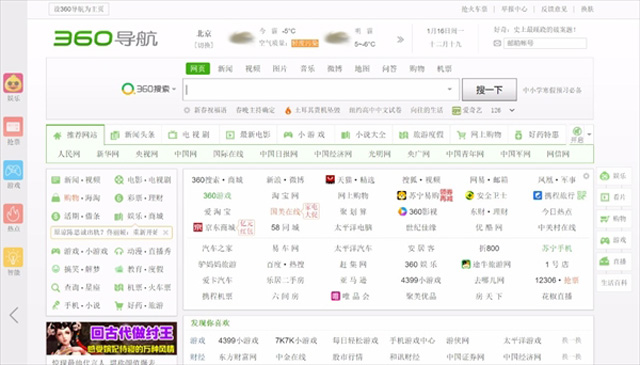The width and height of the screenshot is (640, 365).
Task: Open the 热点 flame icon in left sidebar
Action: coord(13,214)
